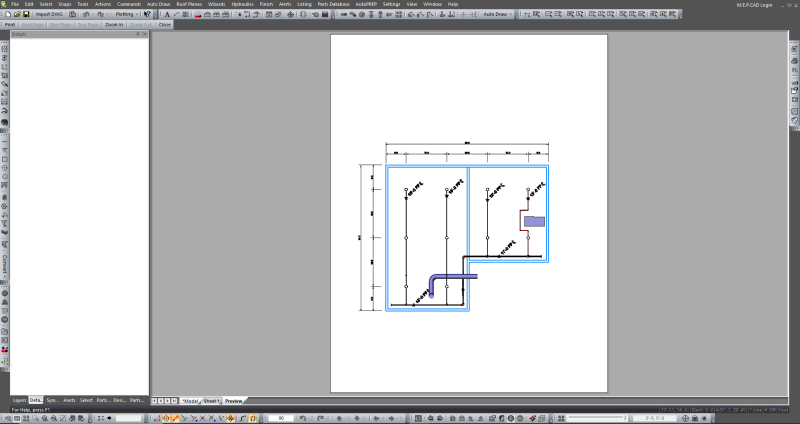Image resolution: width=800 pixels, height=424 pixels.
Task: Switch to the Model tab
Action: 190,401
